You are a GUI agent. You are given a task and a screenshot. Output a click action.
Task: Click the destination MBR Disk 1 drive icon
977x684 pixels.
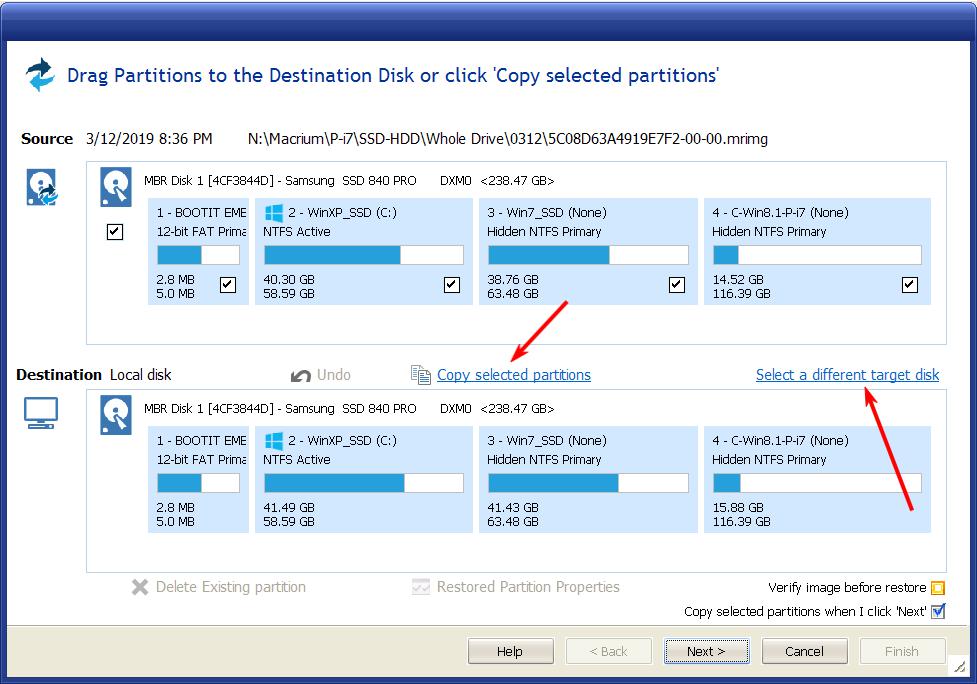point(116,414)
